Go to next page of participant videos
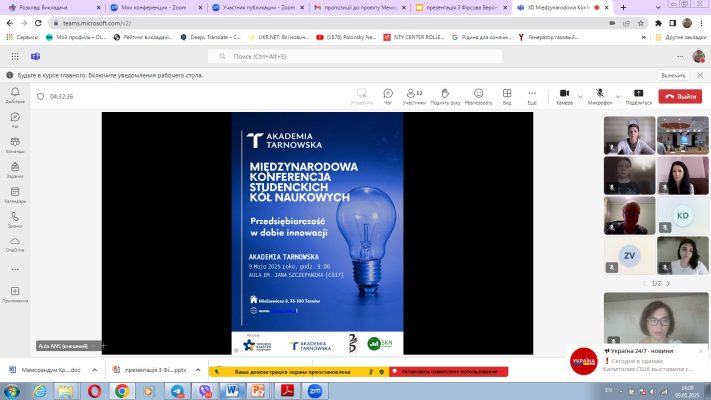Viewport: 711px width, 400px height. pyautogui.click(x=668, y=283)
